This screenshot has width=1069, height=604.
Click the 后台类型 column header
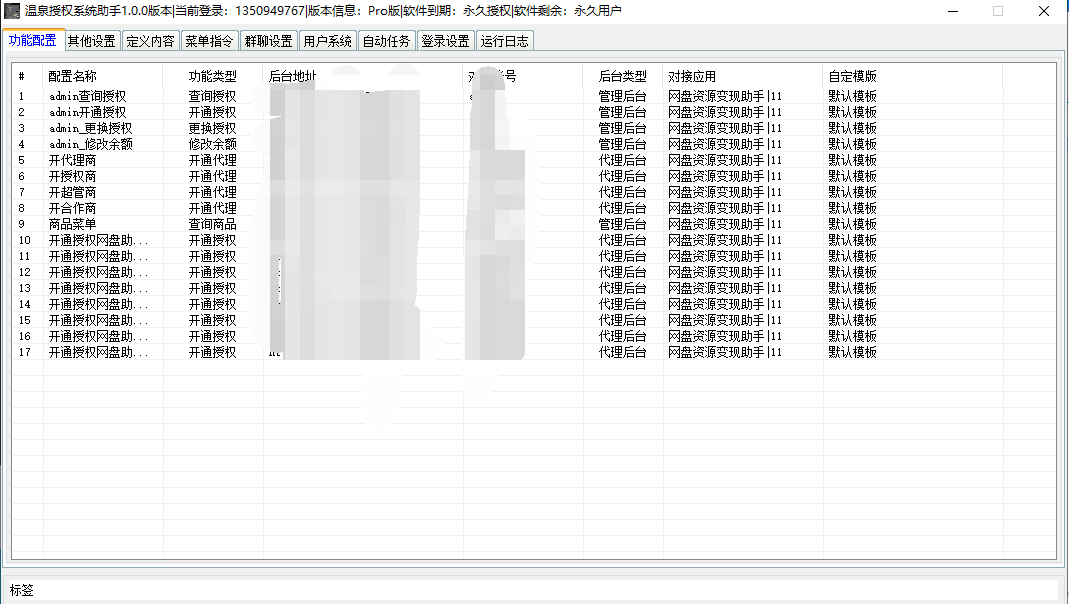point(622,76)
